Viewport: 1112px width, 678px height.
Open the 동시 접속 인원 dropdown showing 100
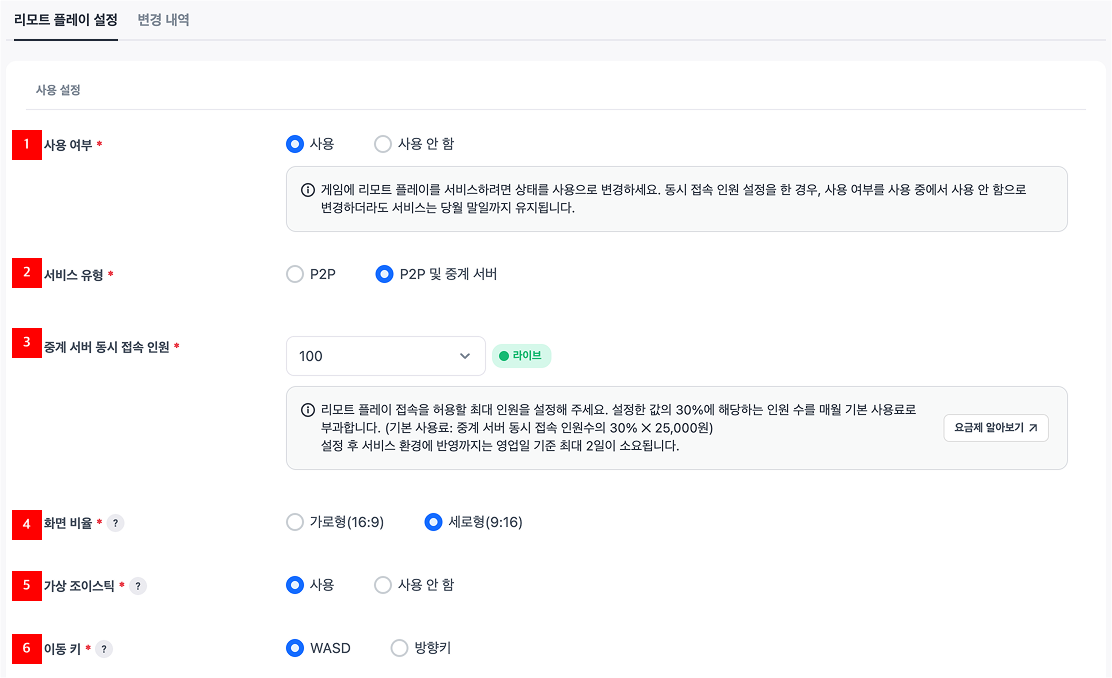385,356
